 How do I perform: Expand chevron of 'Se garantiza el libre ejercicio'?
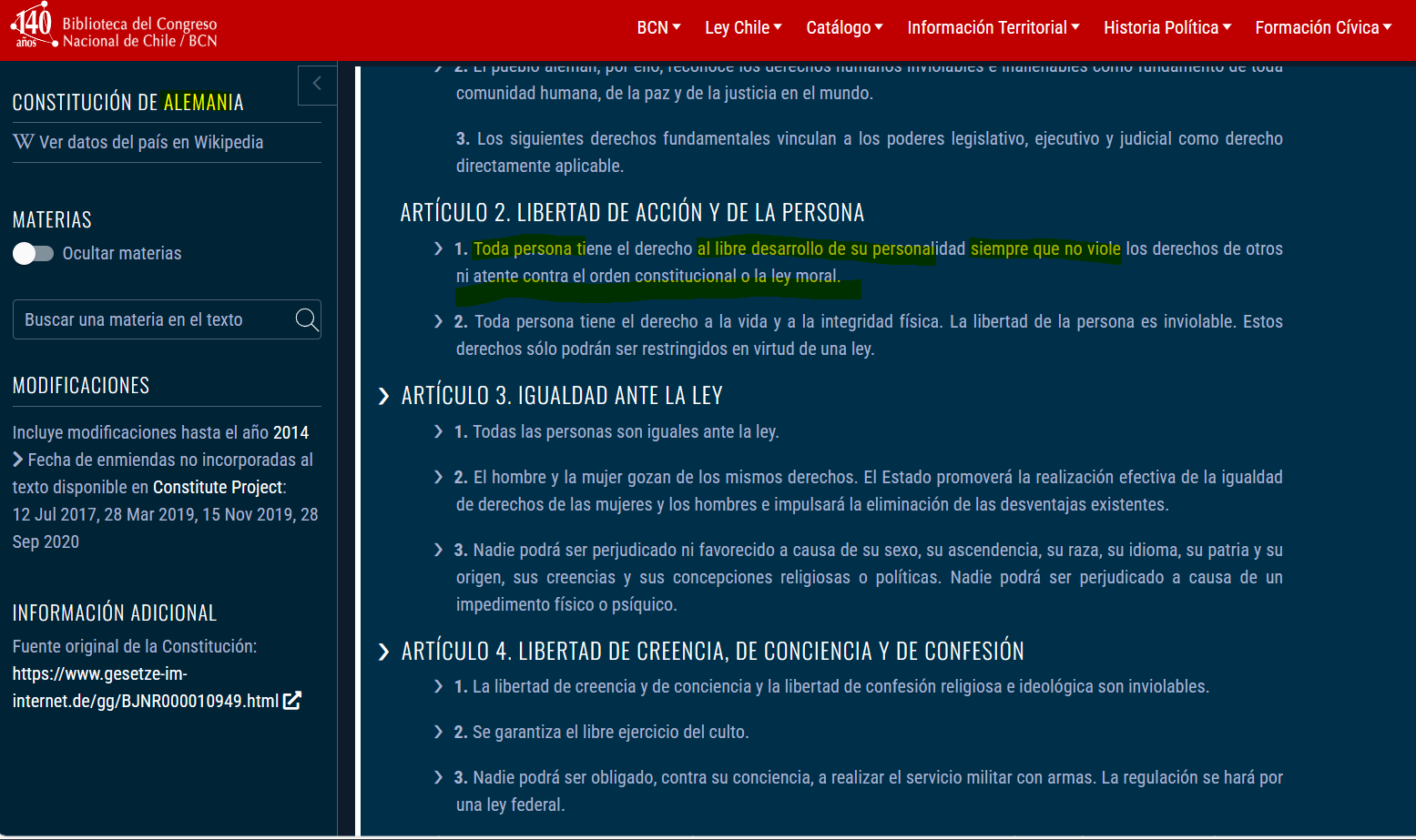coord(439,732)
